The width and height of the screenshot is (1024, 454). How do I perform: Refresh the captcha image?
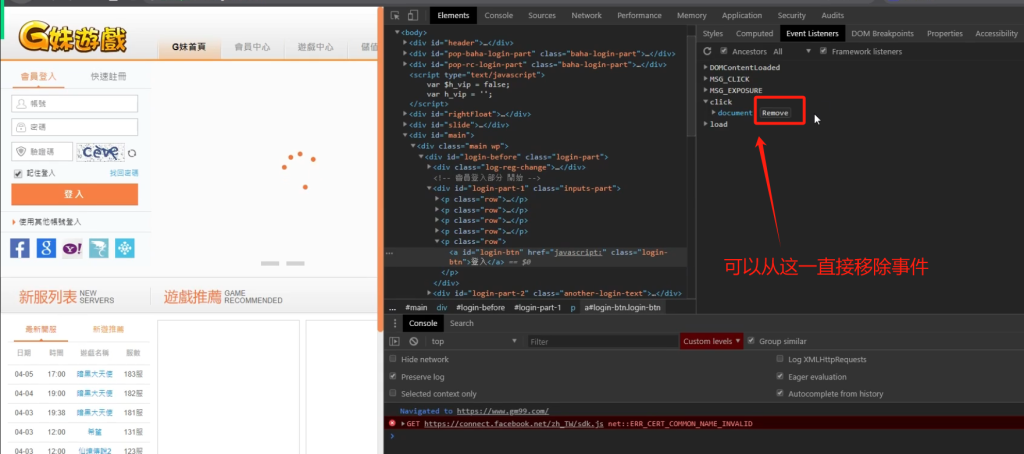tap(132, 154)
